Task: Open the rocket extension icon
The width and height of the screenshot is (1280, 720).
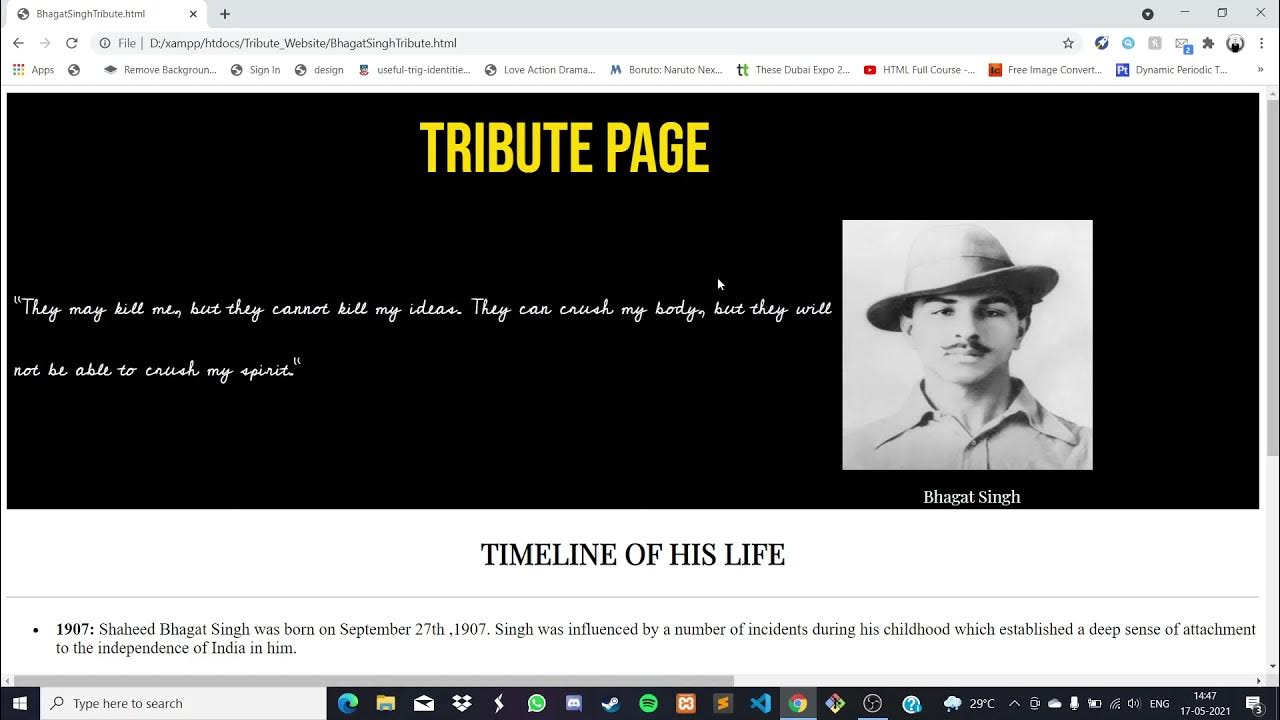Action: [x=1102, y=43]
